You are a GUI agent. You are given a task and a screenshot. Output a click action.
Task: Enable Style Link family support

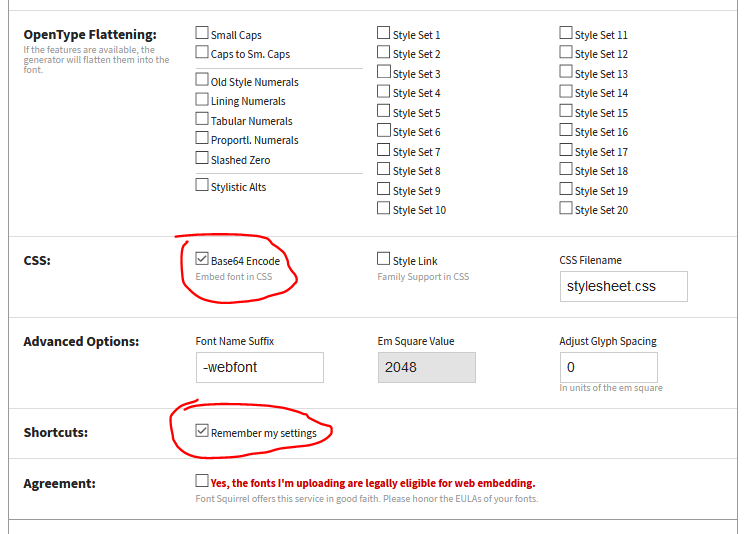tap(384, 259)
